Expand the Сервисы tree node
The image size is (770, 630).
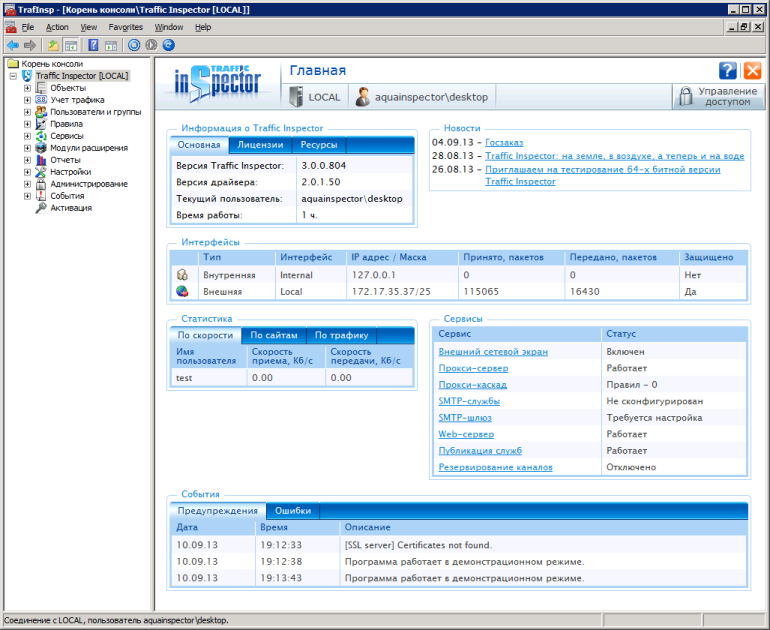(x=28, y=136)
